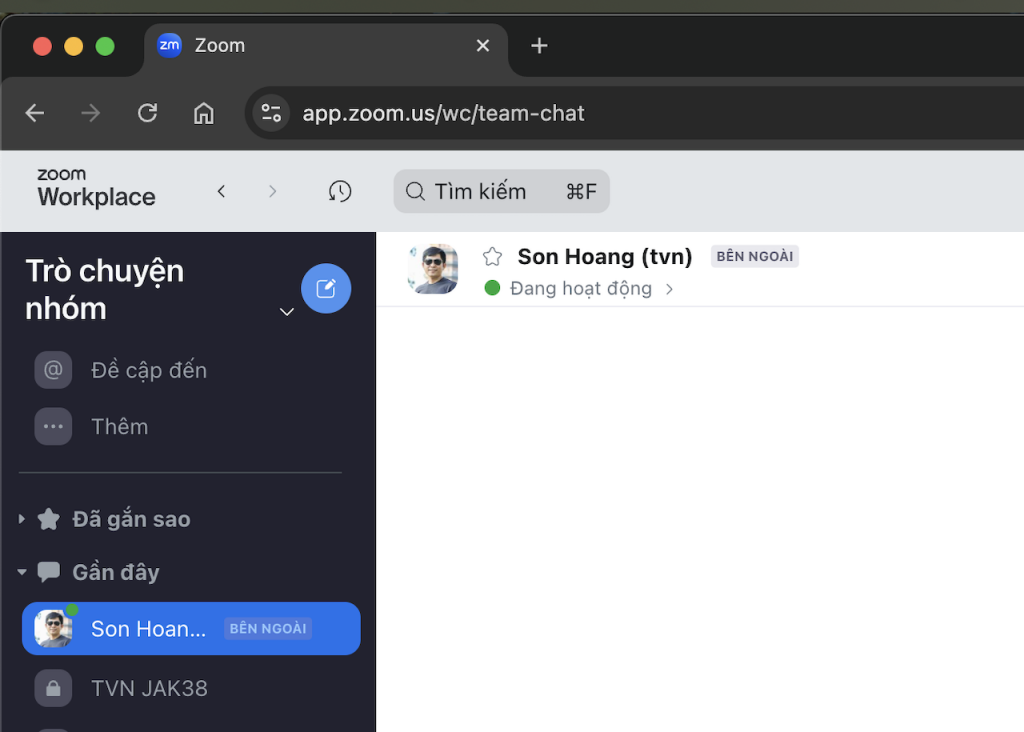Click the Zoom Workplace logo

pos(96,187)
